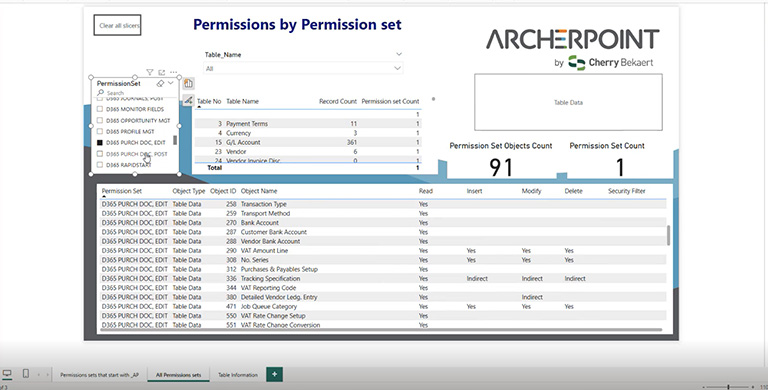Select the Detailed Vendor Ledg. Entry row
This screenshot has height=390, width=768.
click(x=384, y=297)
